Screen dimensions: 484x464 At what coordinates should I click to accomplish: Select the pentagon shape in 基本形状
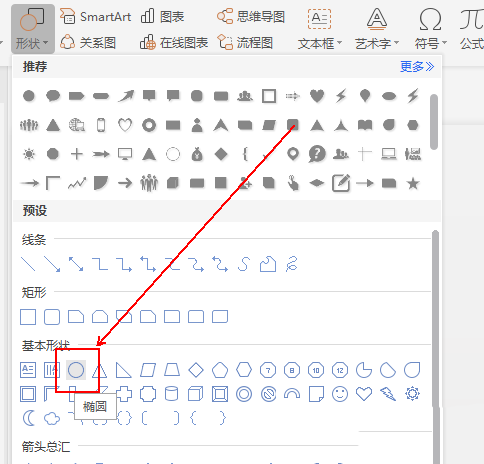point(220,370)
